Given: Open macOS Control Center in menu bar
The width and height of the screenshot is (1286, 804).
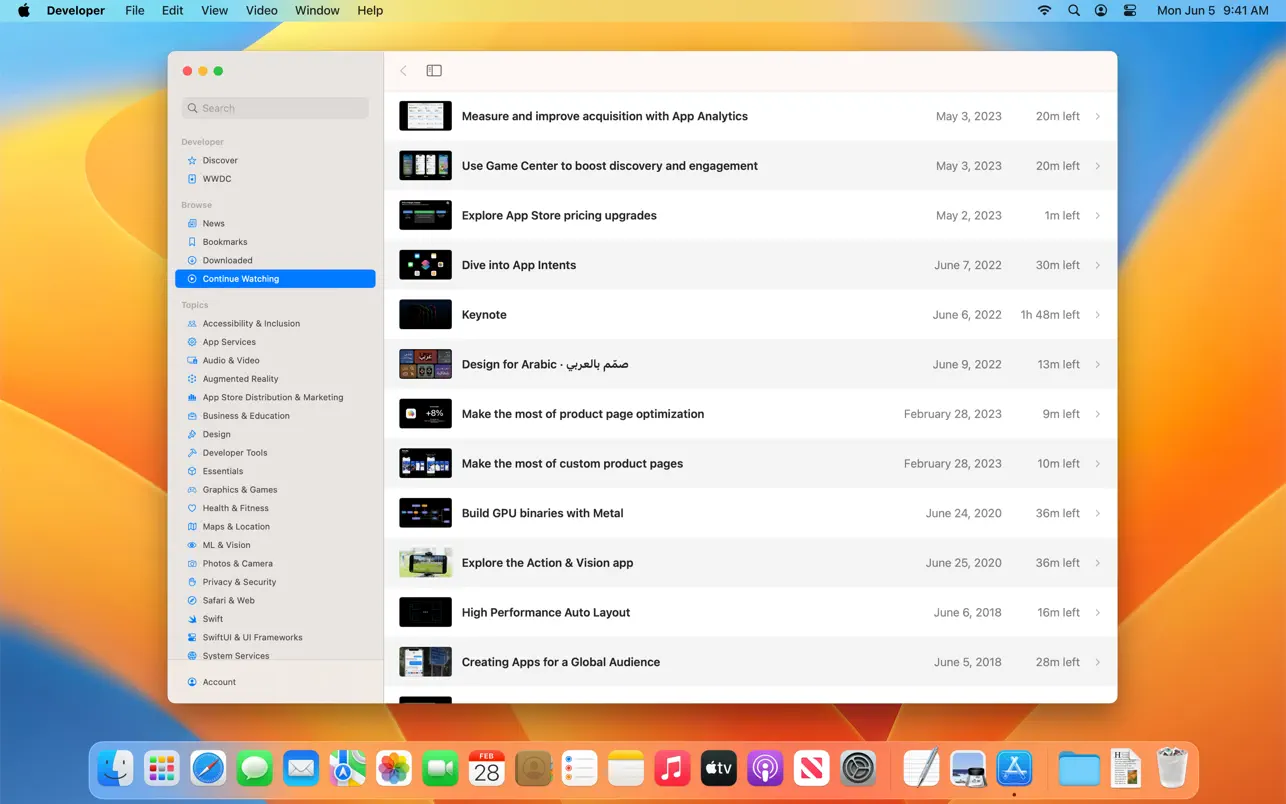Looking at the screenshot, I should coord(1130,11).
